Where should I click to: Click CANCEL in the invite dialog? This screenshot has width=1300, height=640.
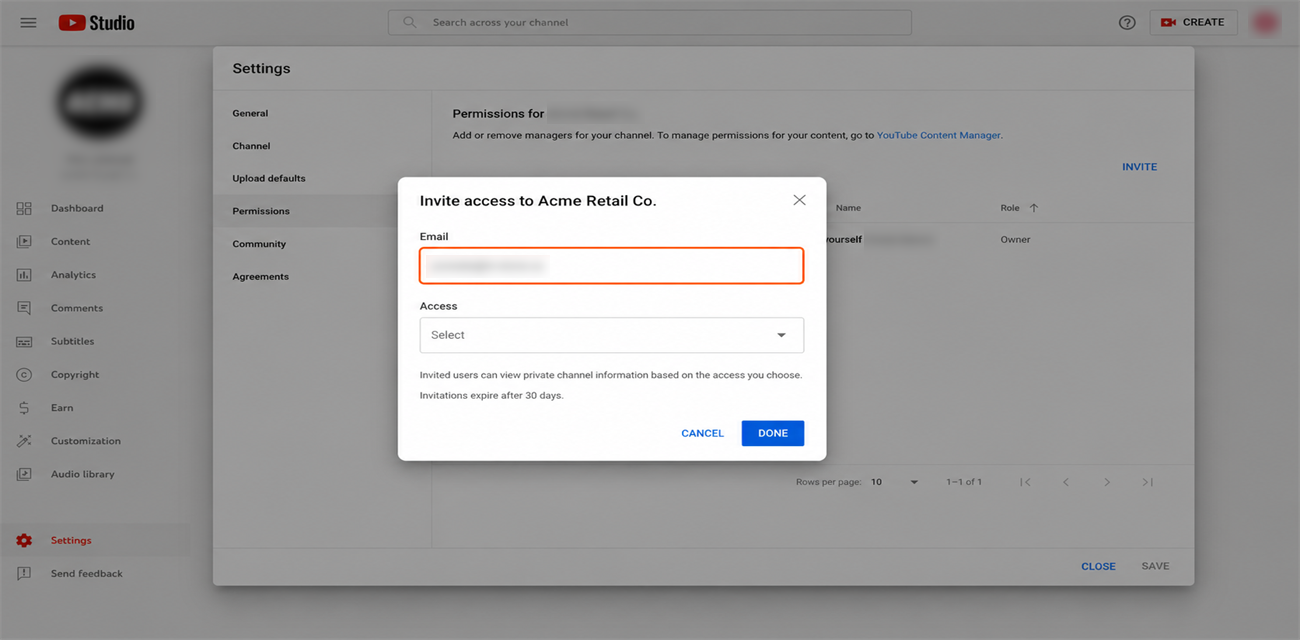point(702,433)
